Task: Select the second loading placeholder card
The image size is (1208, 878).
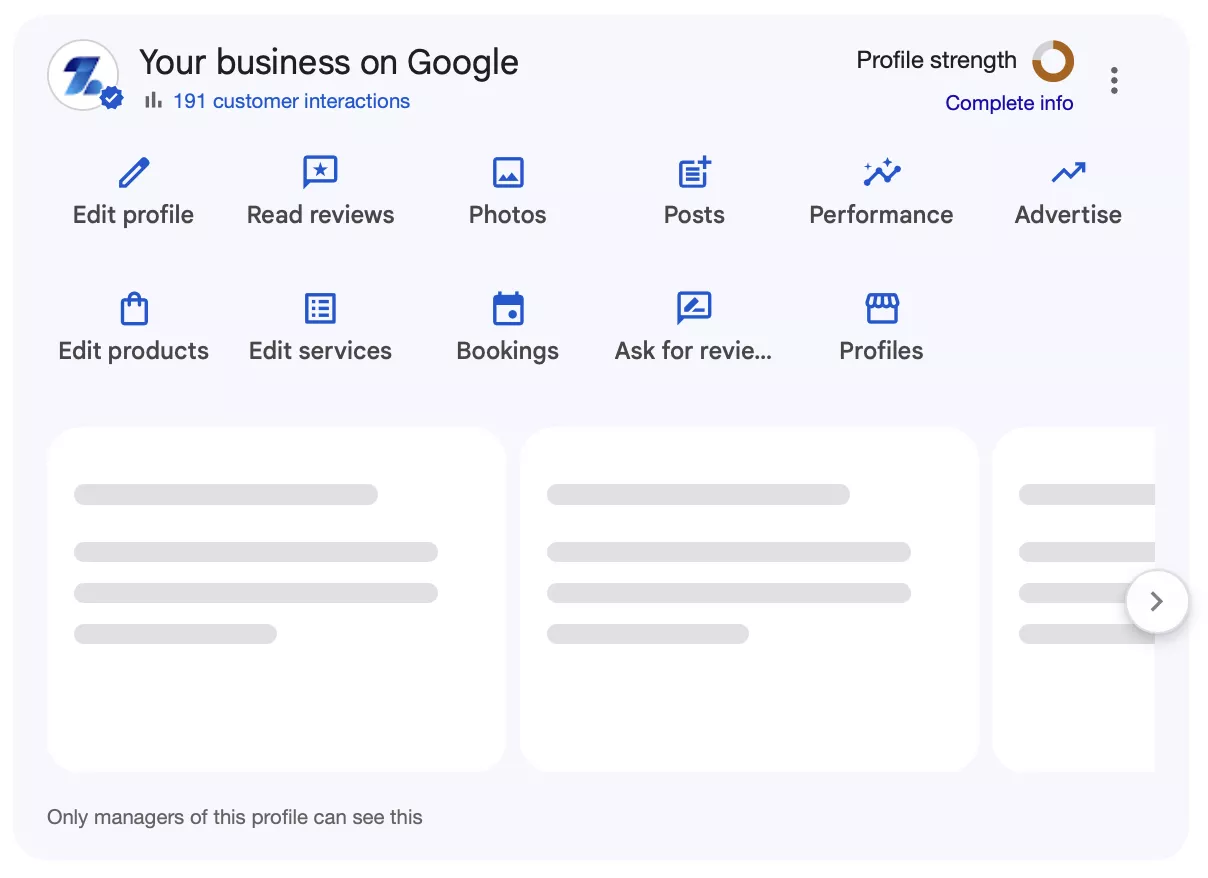Action: tap(750, 599)
